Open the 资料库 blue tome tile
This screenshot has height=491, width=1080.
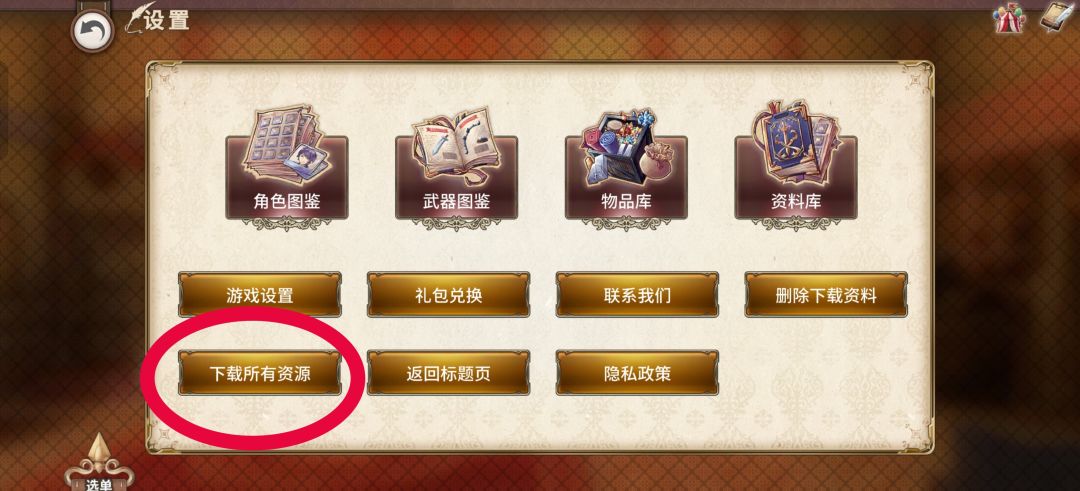pyautogui.click(x=796, y=165)
